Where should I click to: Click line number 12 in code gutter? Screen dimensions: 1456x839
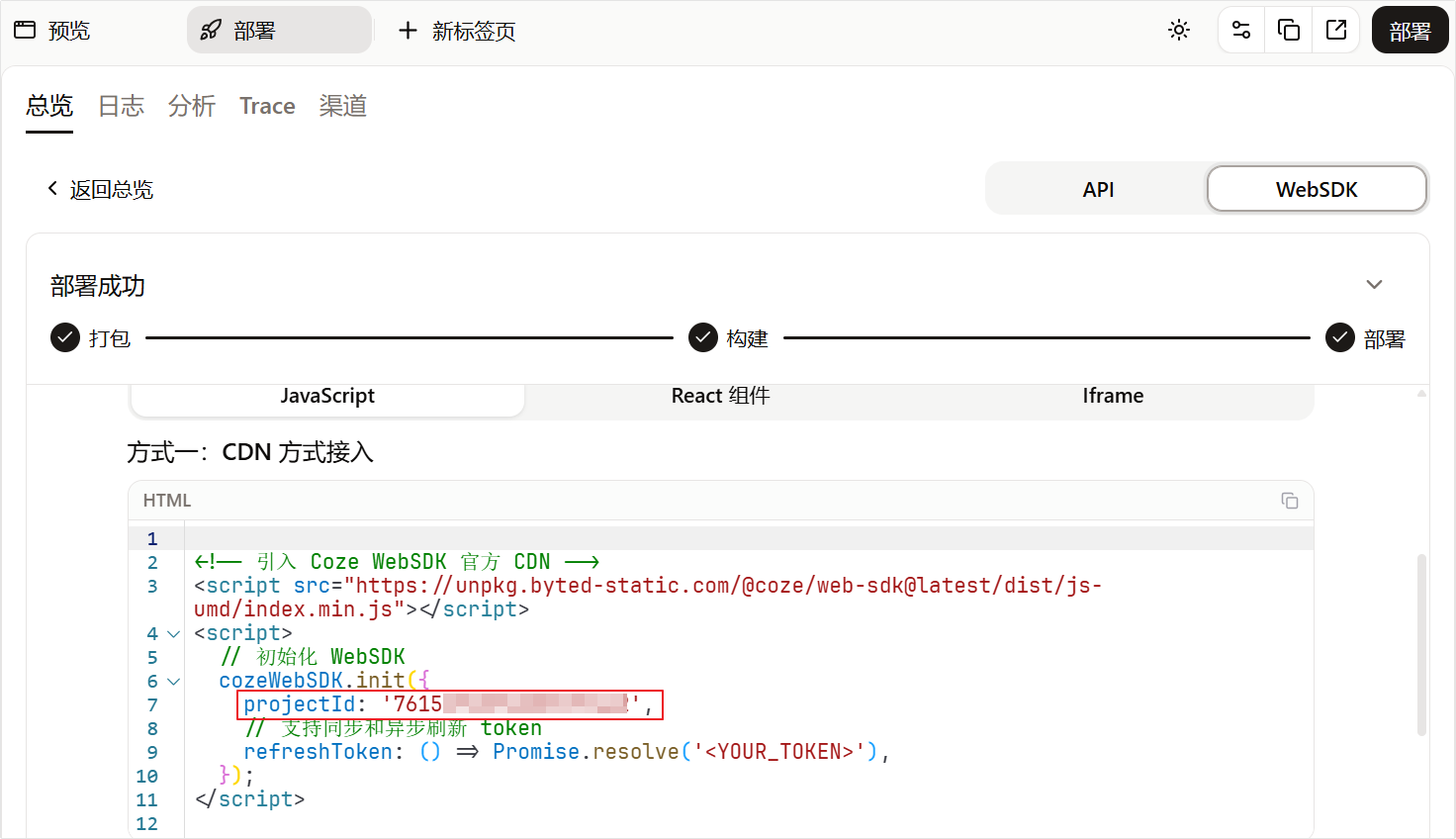point(147,823)
